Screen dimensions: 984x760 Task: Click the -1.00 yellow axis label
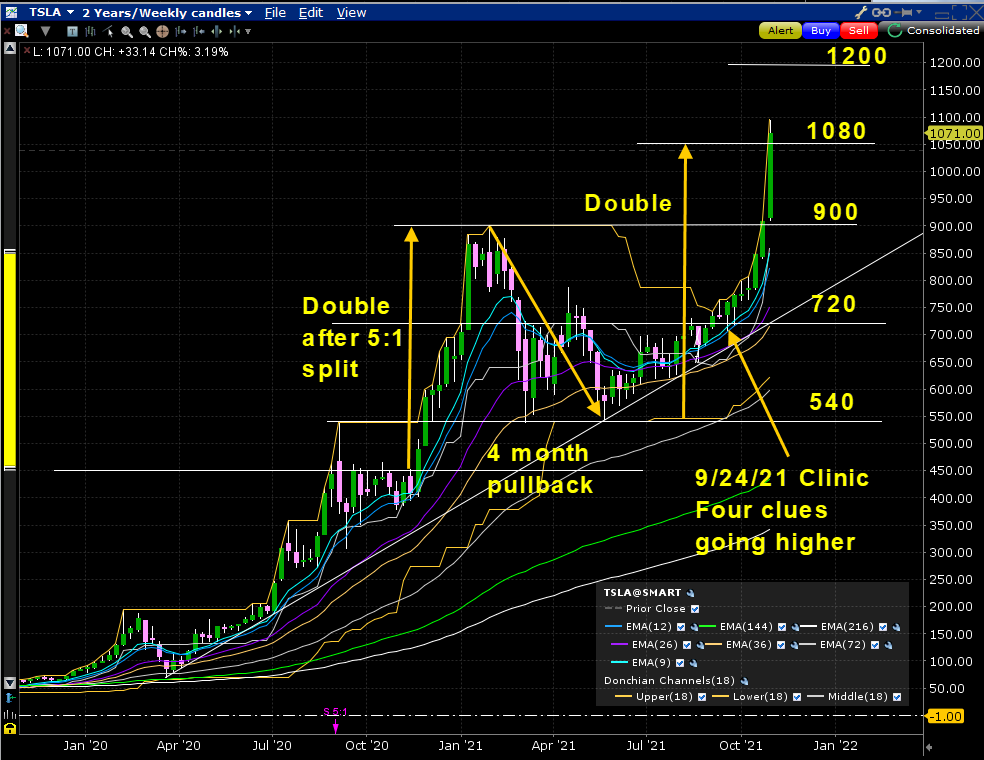tap(945, 716)
